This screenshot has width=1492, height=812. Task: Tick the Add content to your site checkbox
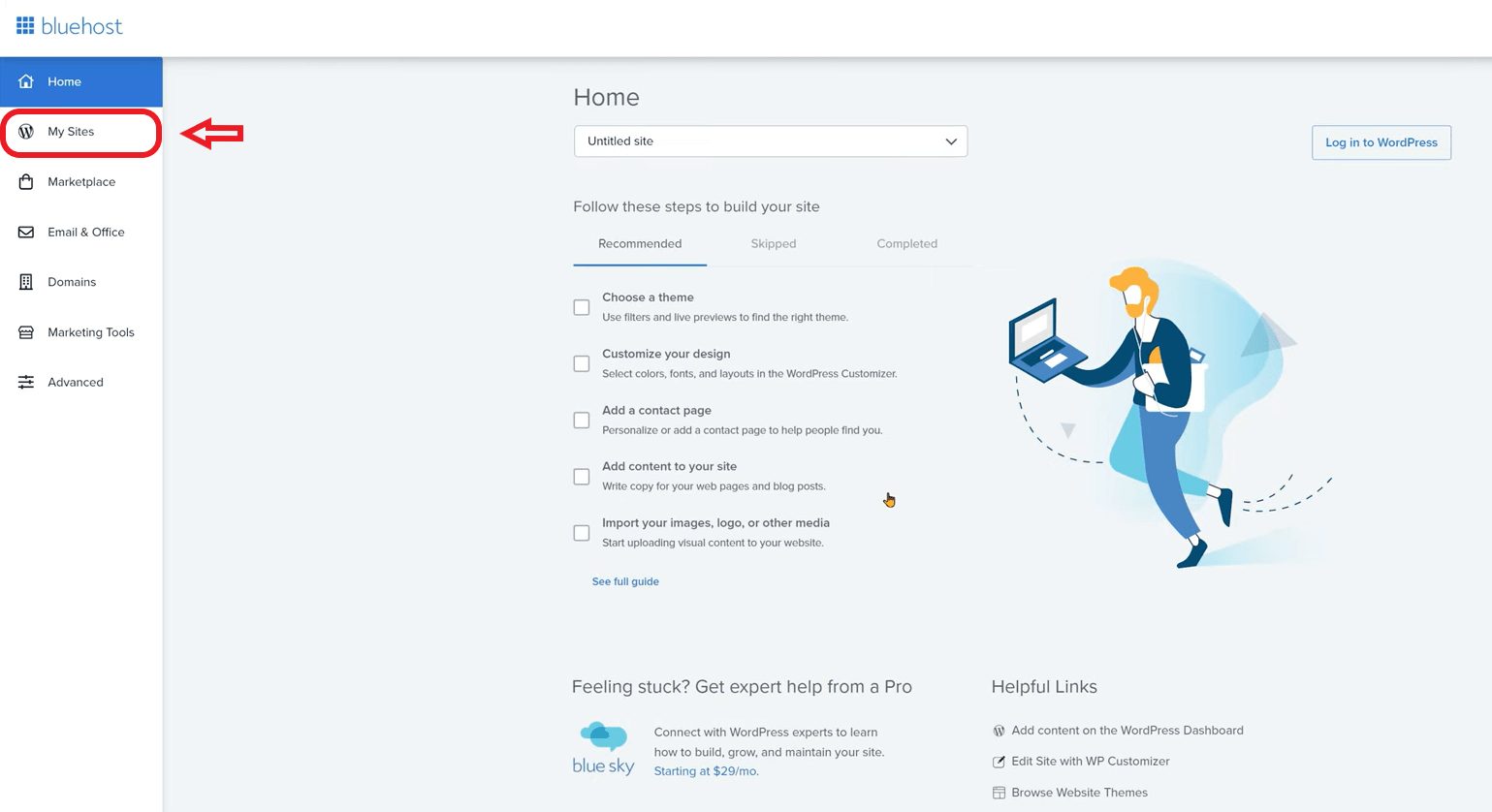pyautogui.click(x=582, y=477)
